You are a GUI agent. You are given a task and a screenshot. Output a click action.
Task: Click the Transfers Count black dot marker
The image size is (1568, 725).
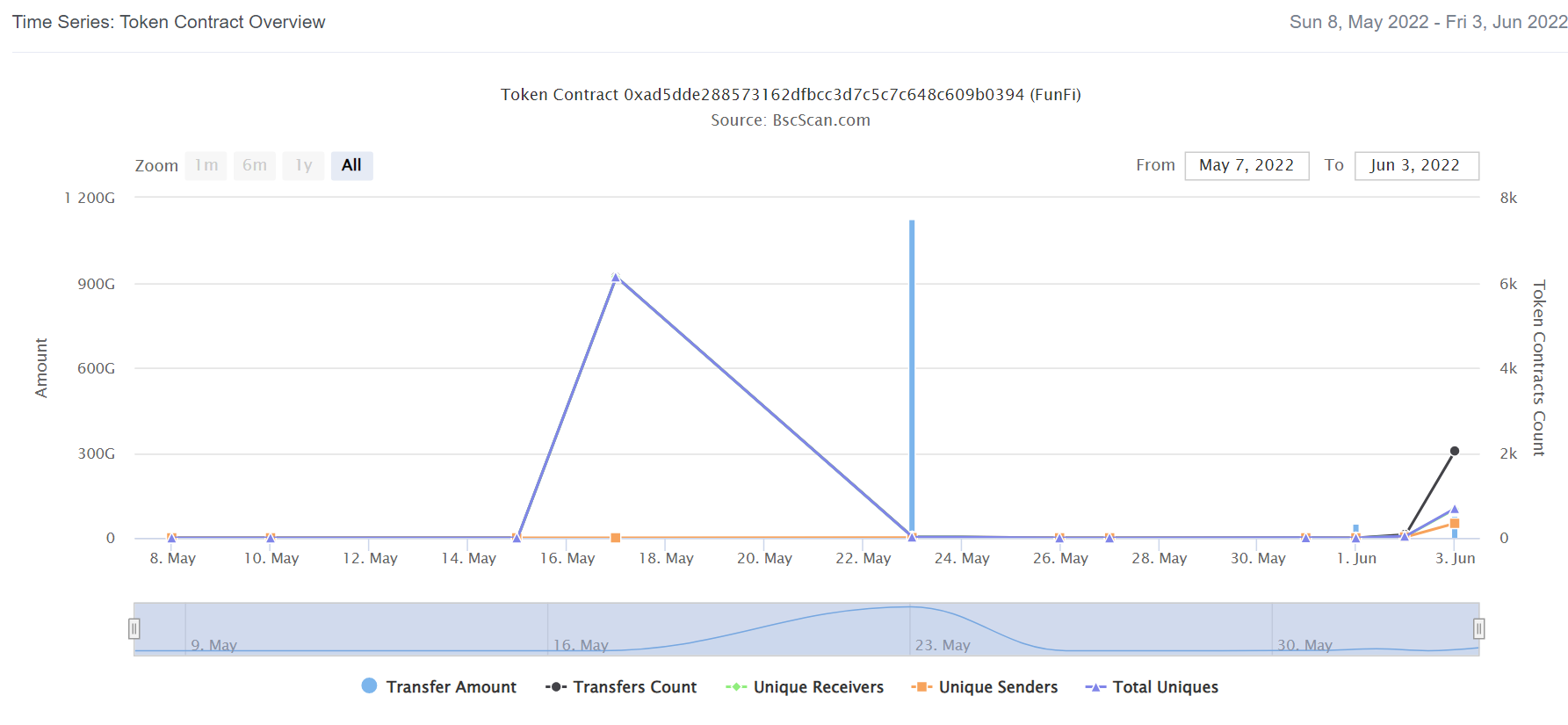click(1455, 451)
